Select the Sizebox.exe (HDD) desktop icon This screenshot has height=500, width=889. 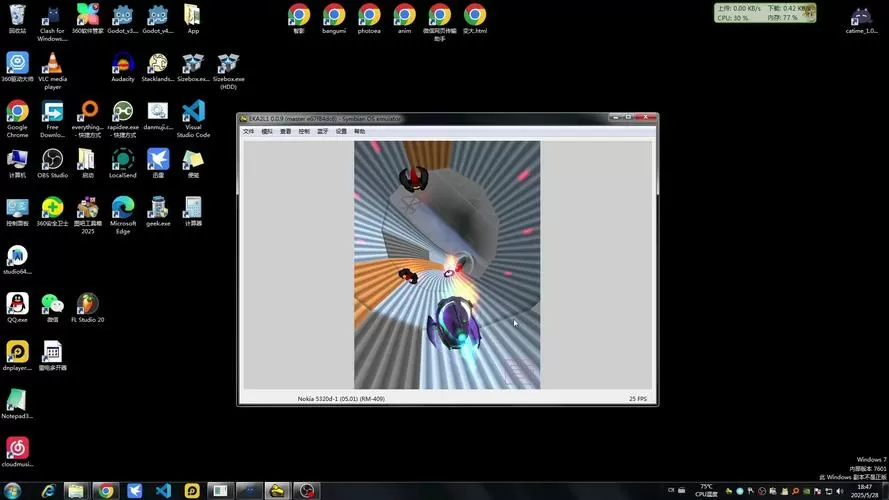[228, 71]
